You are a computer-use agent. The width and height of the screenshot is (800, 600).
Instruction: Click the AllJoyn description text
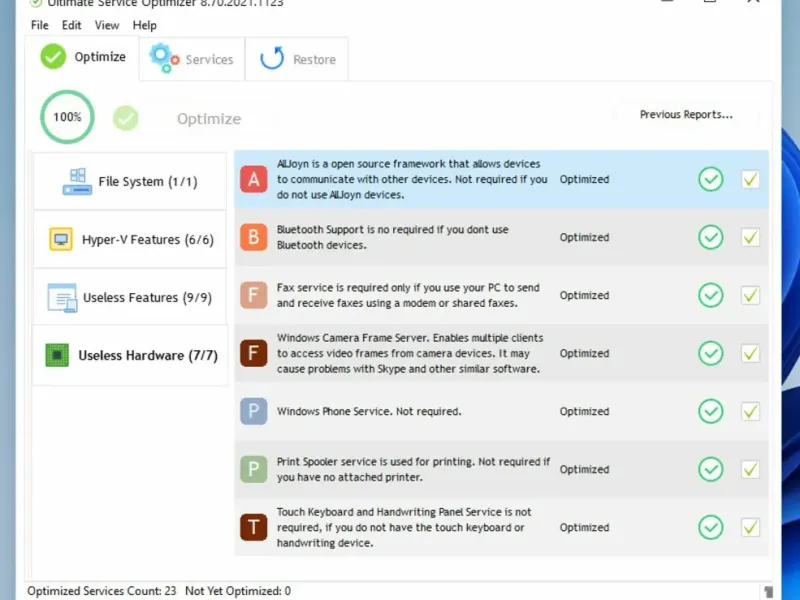[x=412, y=179]
